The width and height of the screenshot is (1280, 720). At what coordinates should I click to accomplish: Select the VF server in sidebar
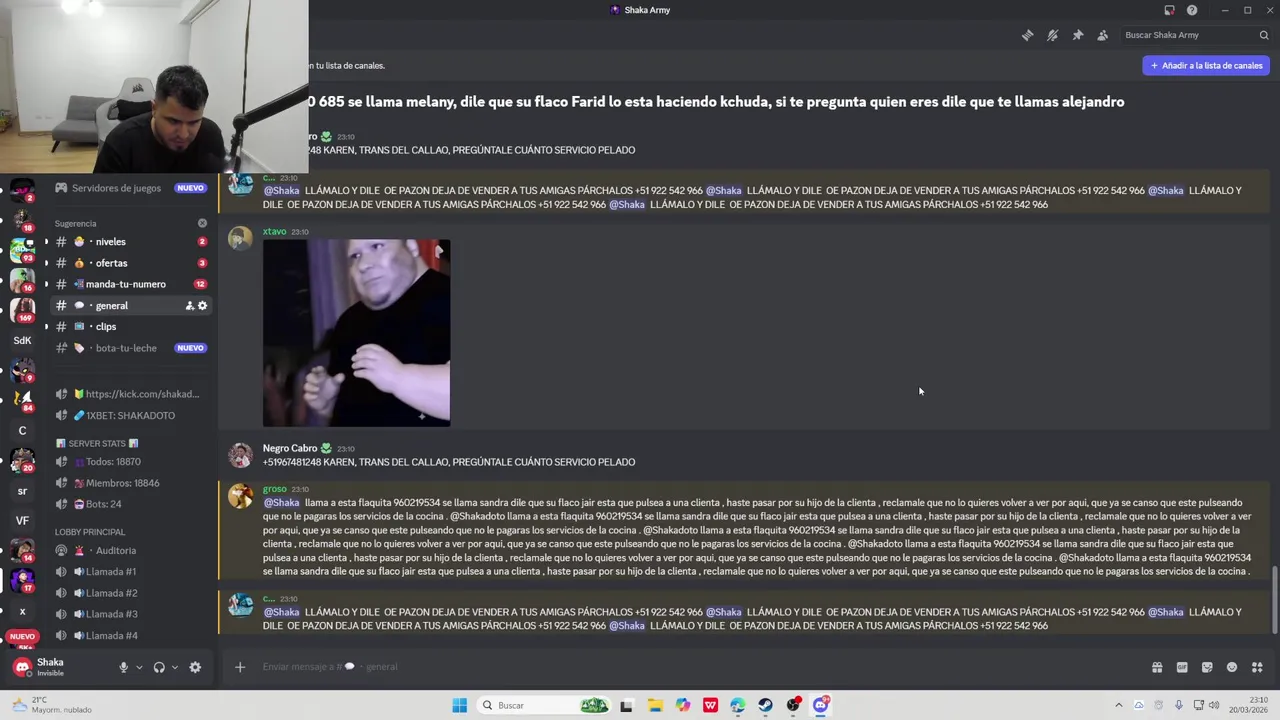pyautogui.click(x=22, y=520)
